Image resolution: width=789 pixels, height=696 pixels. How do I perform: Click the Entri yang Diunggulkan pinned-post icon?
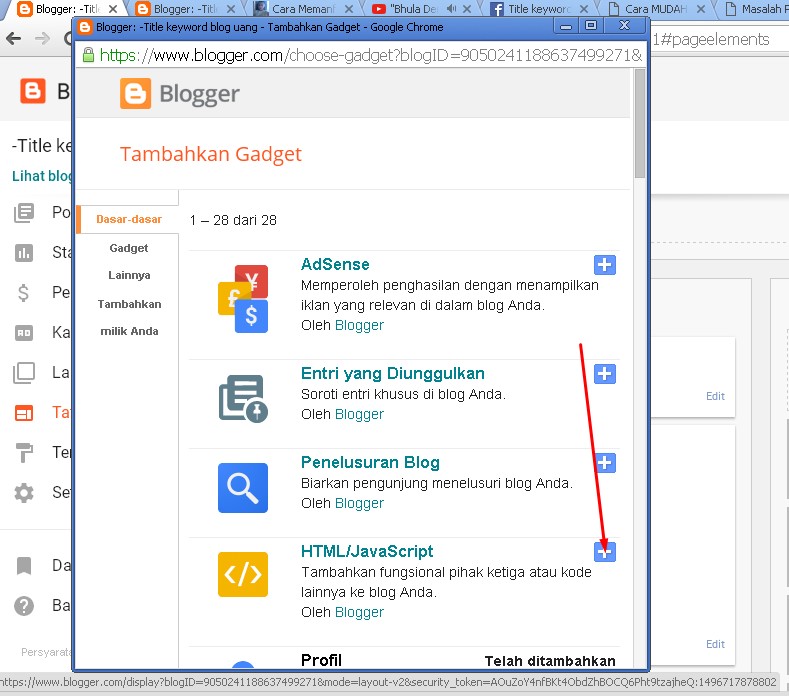pos(243,398)
